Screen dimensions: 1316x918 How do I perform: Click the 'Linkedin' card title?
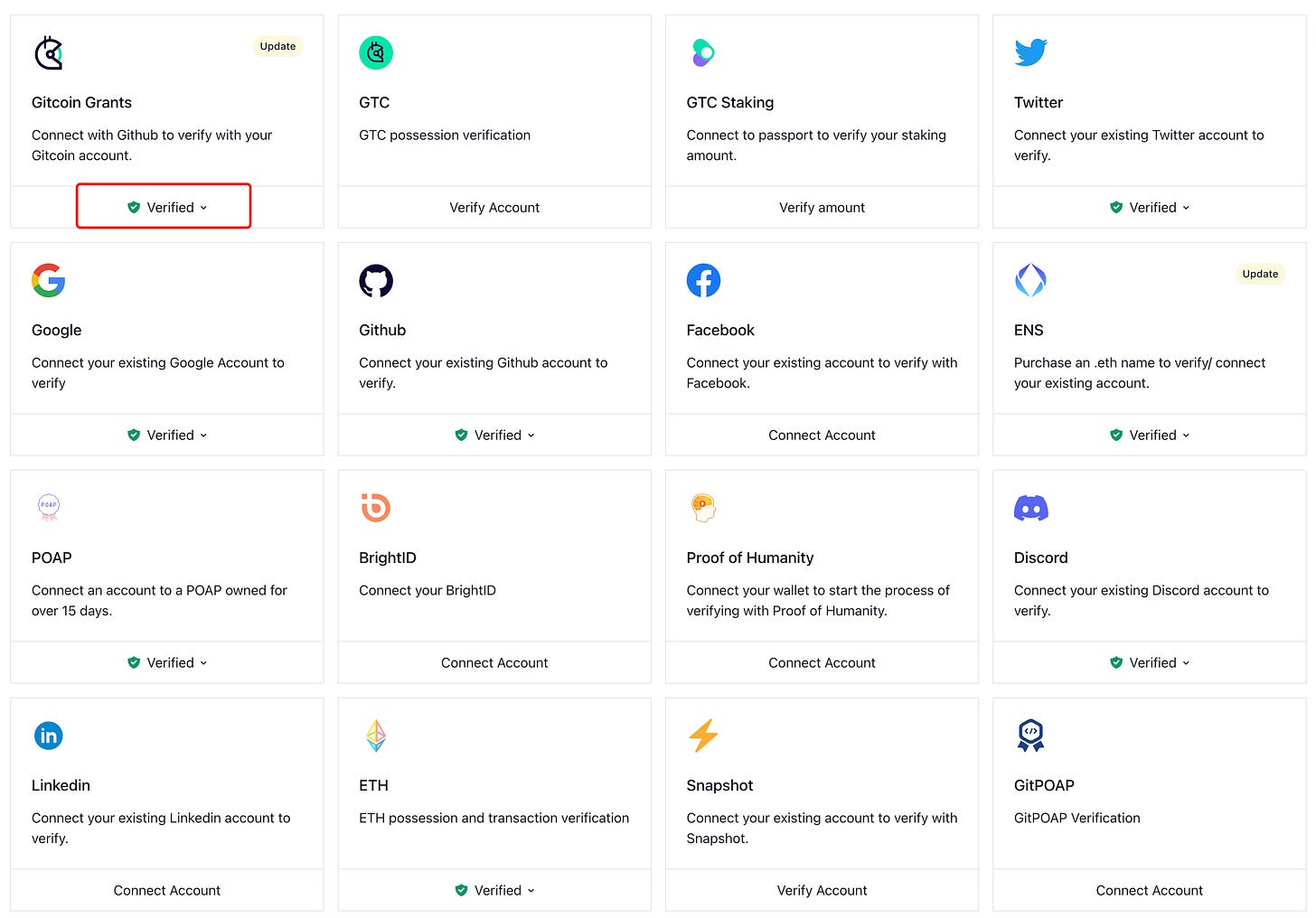(x=61, y=785)
